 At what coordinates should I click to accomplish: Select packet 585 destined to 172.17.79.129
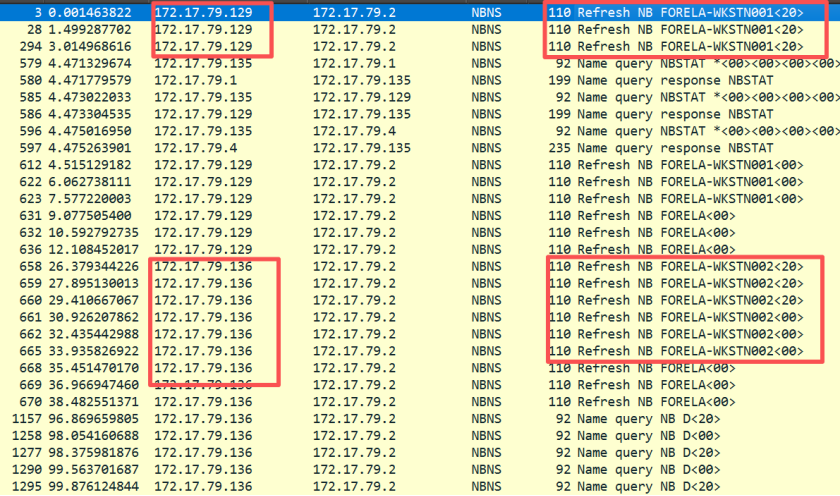(x=420, y=97)
